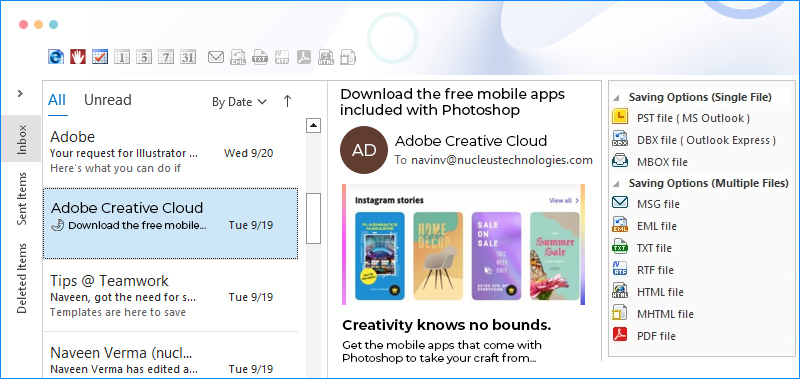Viewport: 800px width, 379px height.
Task: Select the Adobe Creative Cloud email
Action: pyautogui.click(x=170, y=223)
